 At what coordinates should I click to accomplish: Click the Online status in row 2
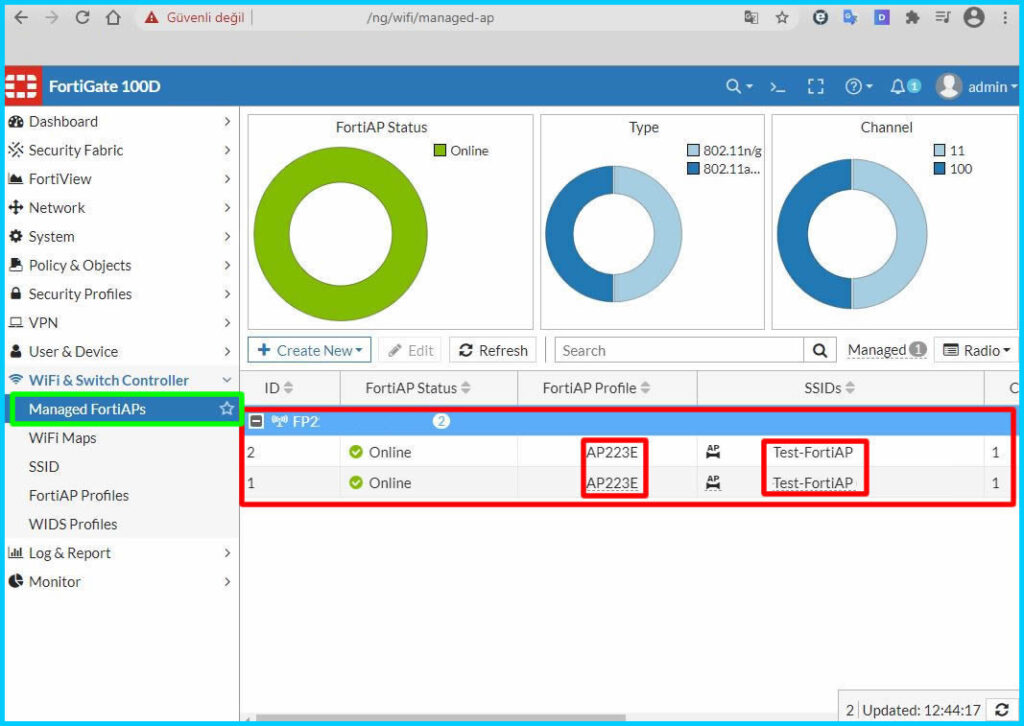(x=380, y=452)
